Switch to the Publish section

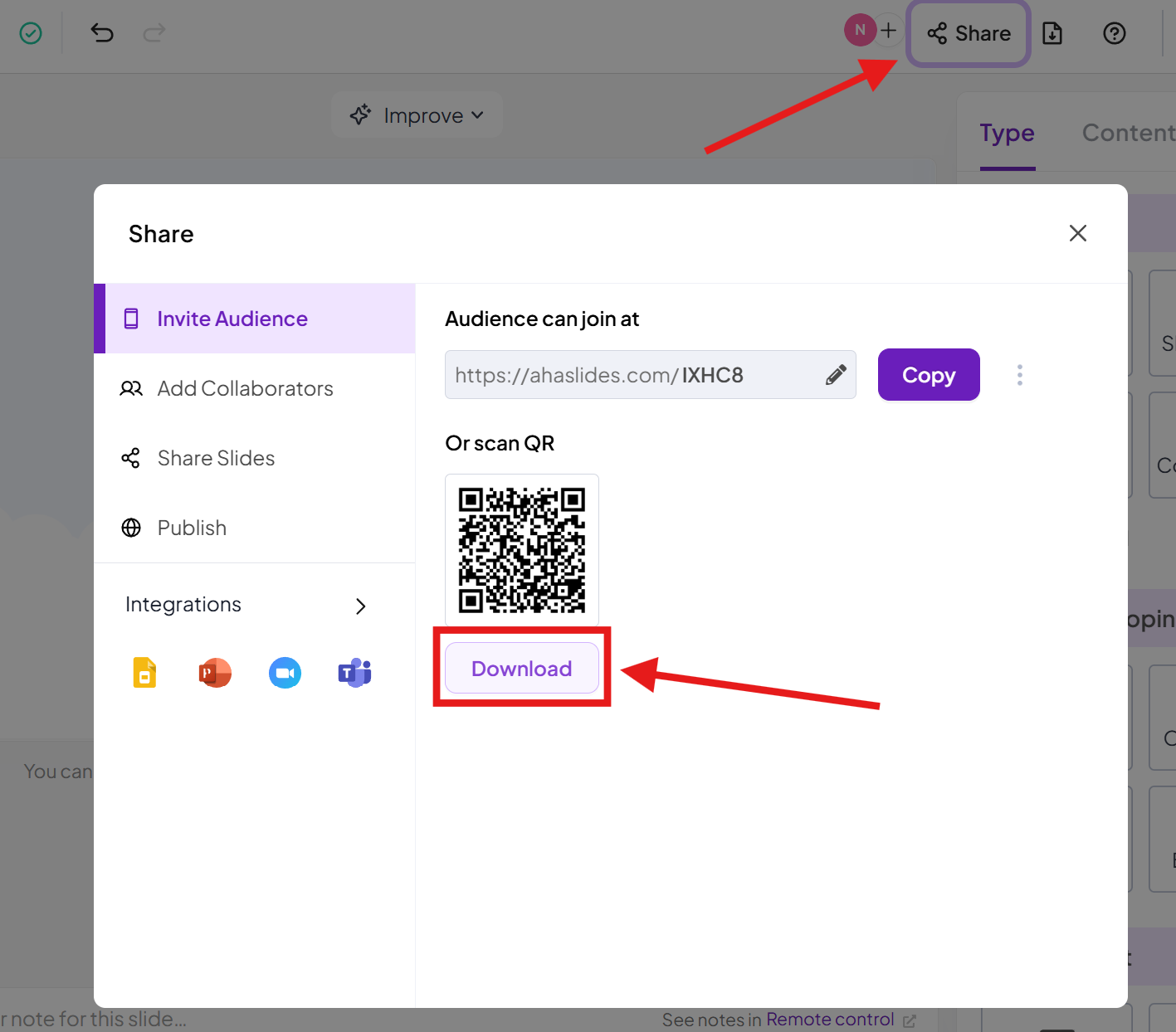point(192,528)
